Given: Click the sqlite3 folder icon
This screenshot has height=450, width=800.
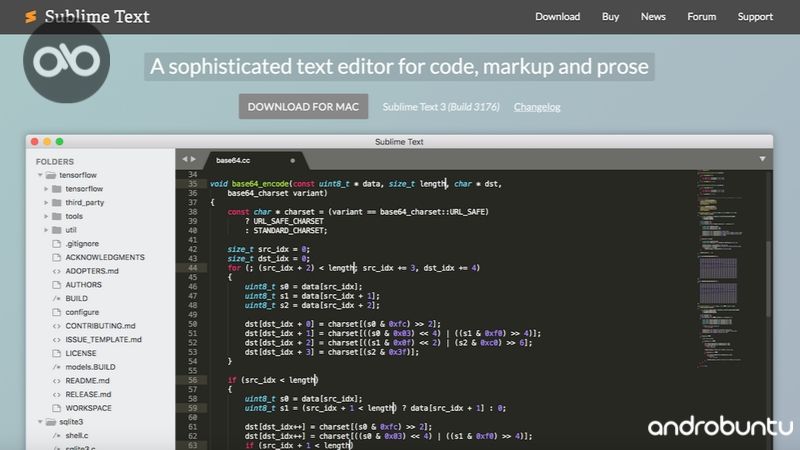Looking at the screenshot, I should [x=51, y=422].
